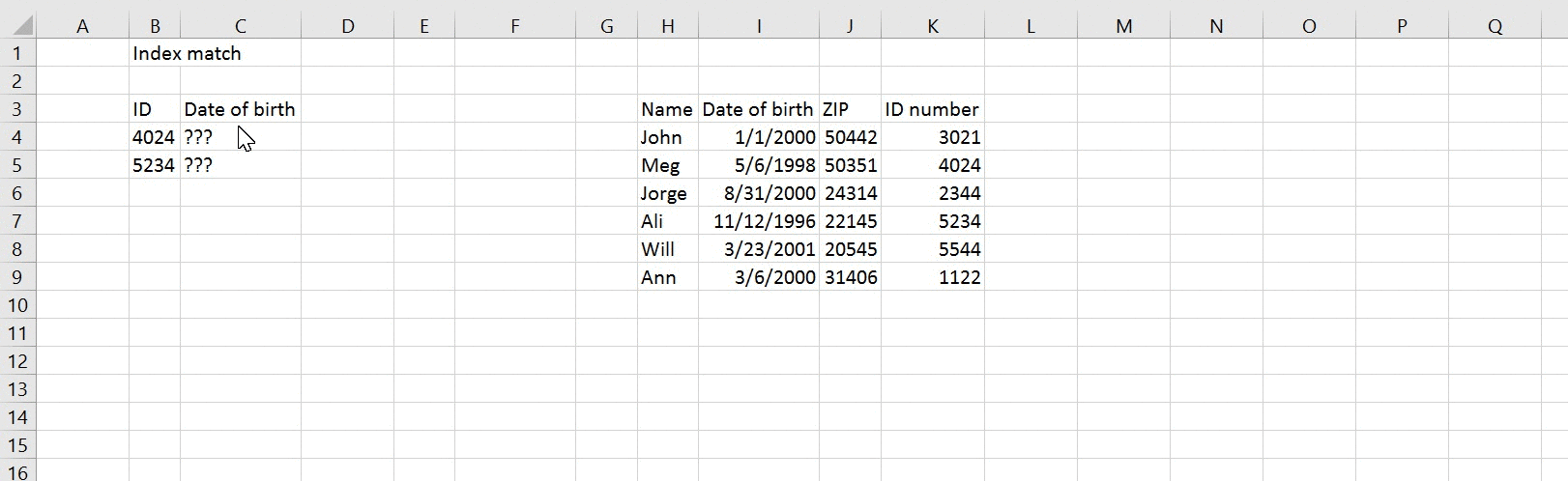Viewport: 1568px width, 481px height.
Task: Select the ID 4024 cell in column B
Action: tap(154, 137)
